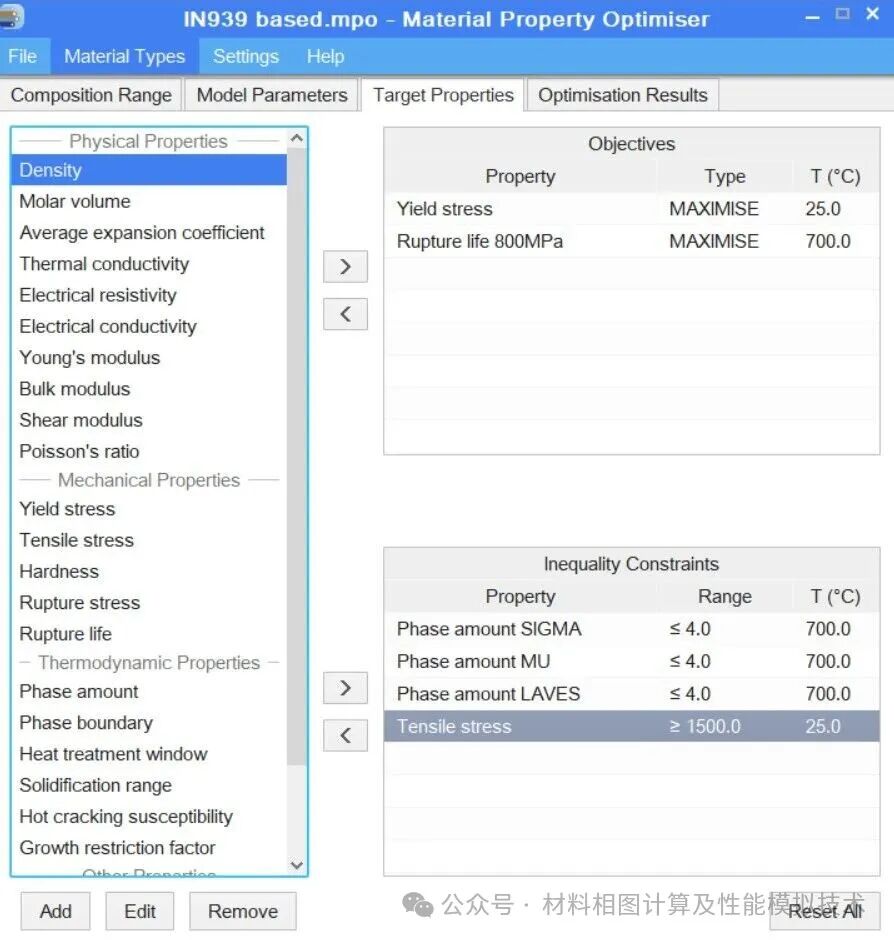This screenshot has width=894, height=940.
Task: Select Average expansion coefficient
Action: (149, 233)
